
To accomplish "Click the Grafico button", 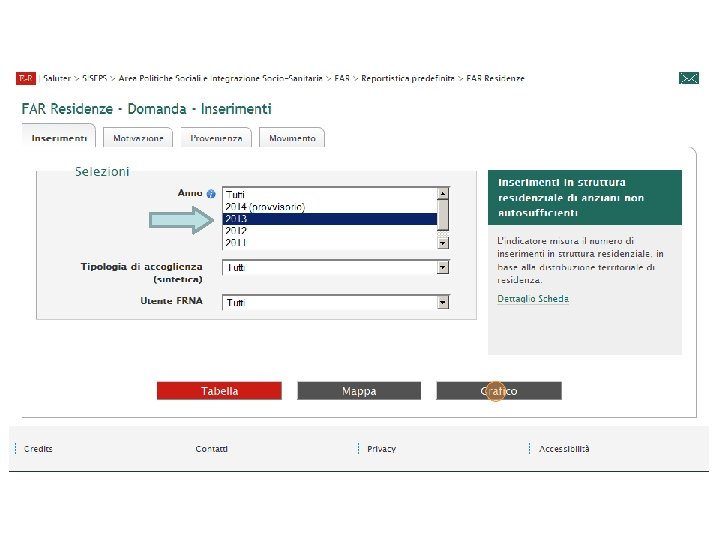I will click(499, 391).
